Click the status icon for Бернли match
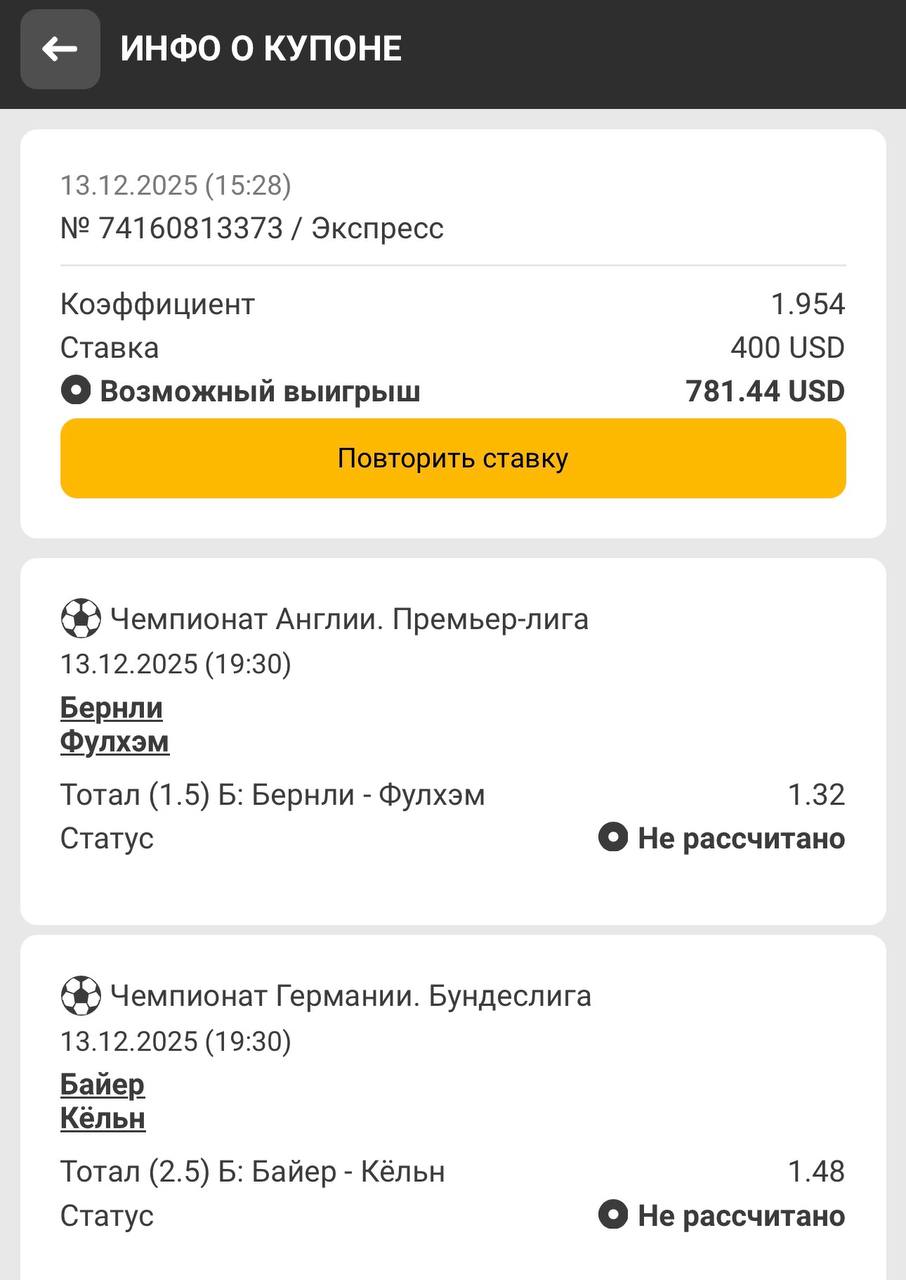Screen dimensions: 906x1280 [x=613, y=838]
